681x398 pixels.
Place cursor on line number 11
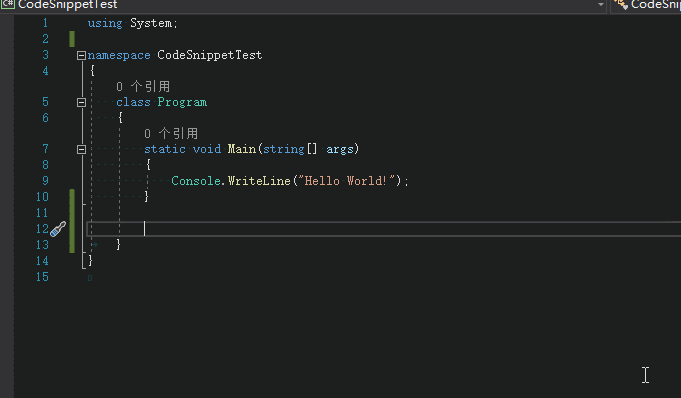click(42, 213)
